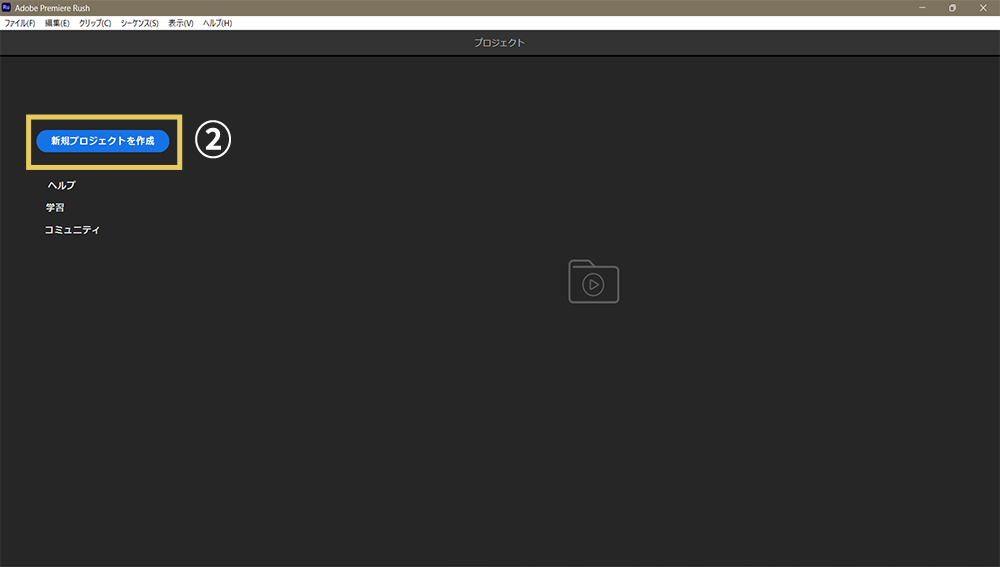Image resolution: width=1000 pixels, height=567 pixels.
Task: Open the 表示(V) menu
Action: (180, 23)
